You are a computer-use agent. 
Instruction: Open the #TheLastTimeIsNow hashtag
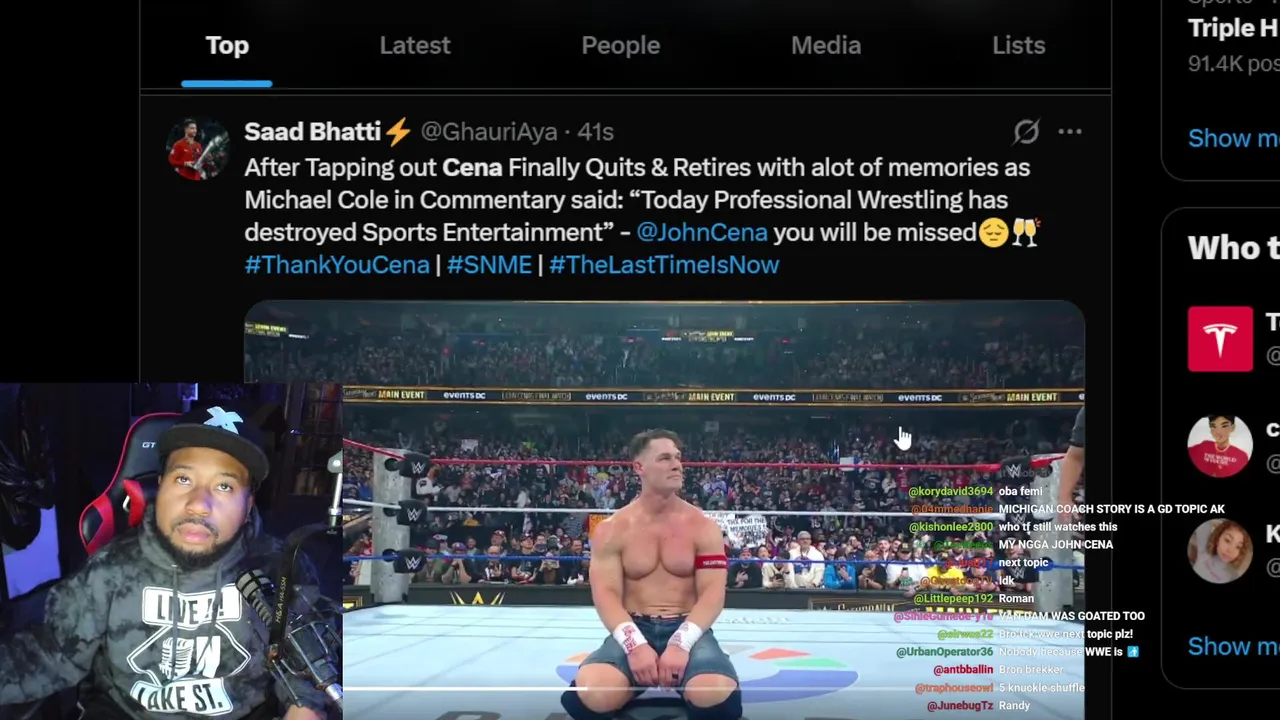(664, 265)
